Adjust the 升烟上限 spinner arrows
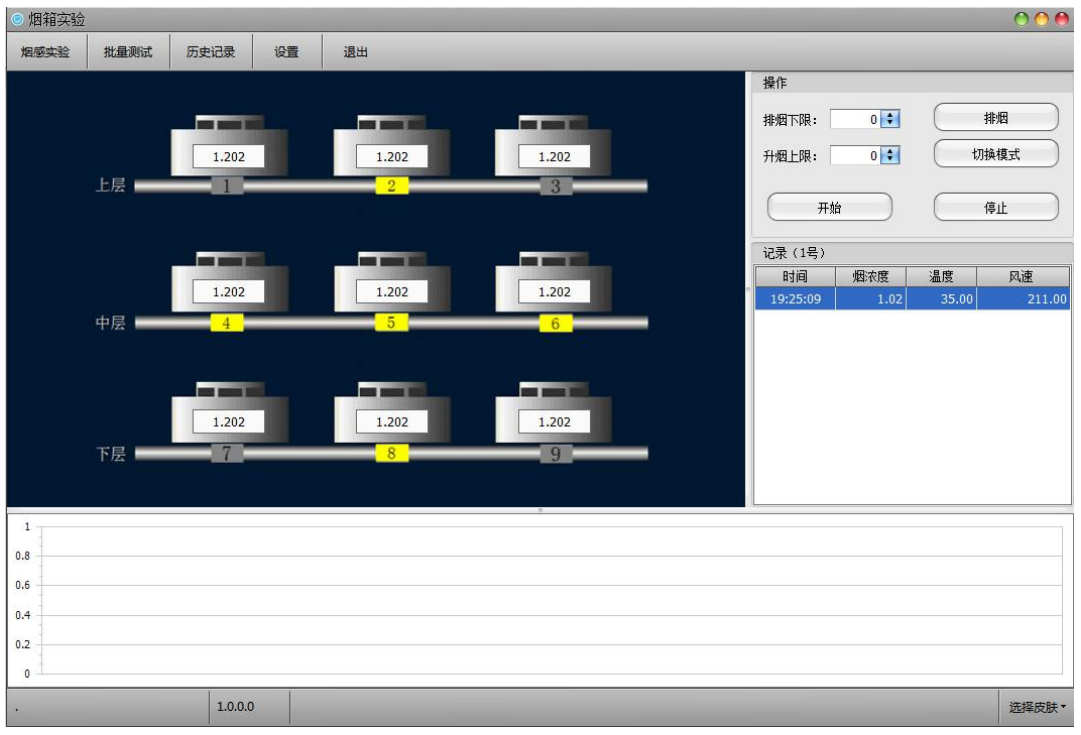This screenshot has width=1081, height=735. tap(891, 156)
